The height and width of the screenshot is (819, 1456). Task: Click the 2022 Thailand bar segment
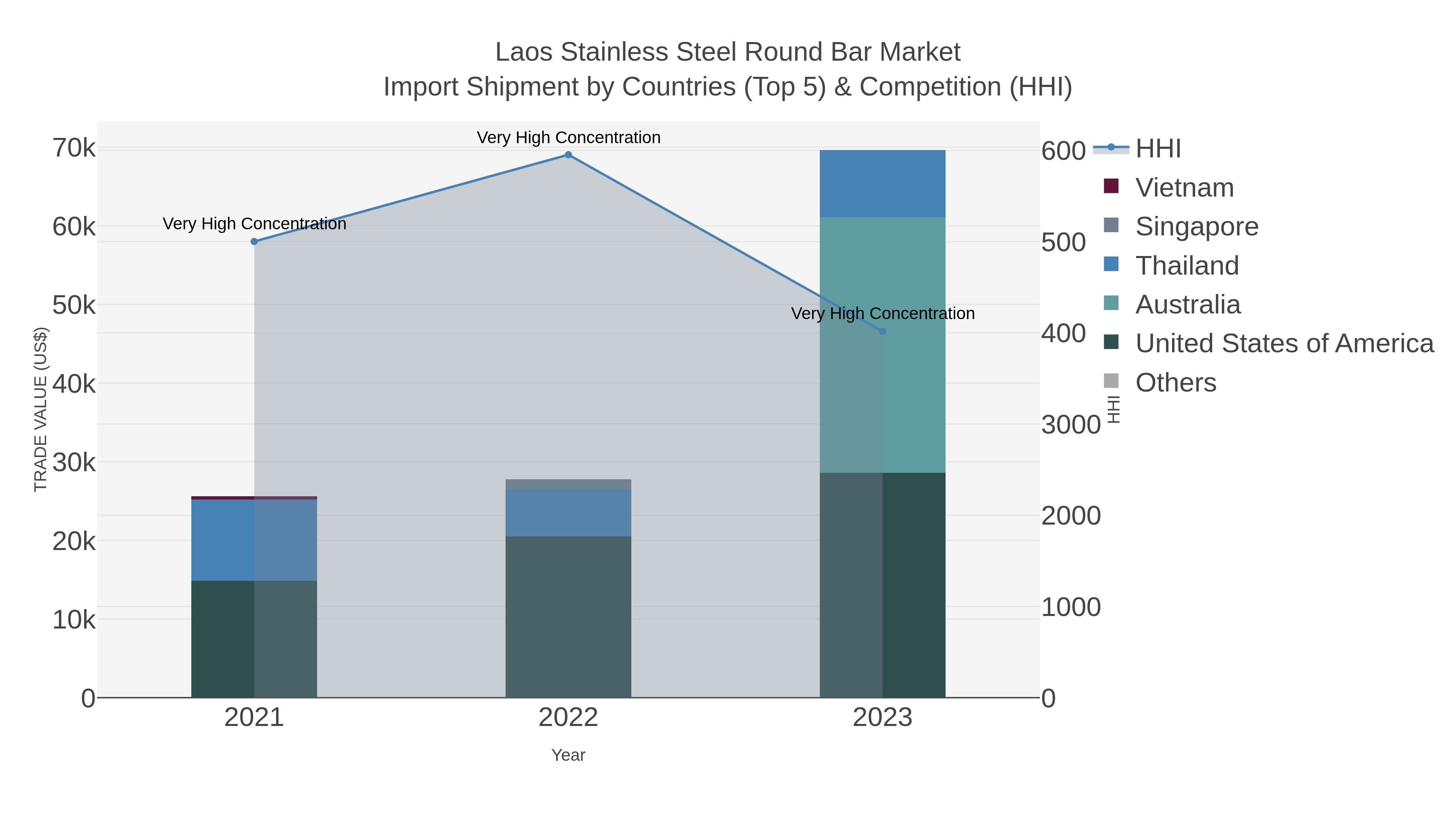pos(568,513)
